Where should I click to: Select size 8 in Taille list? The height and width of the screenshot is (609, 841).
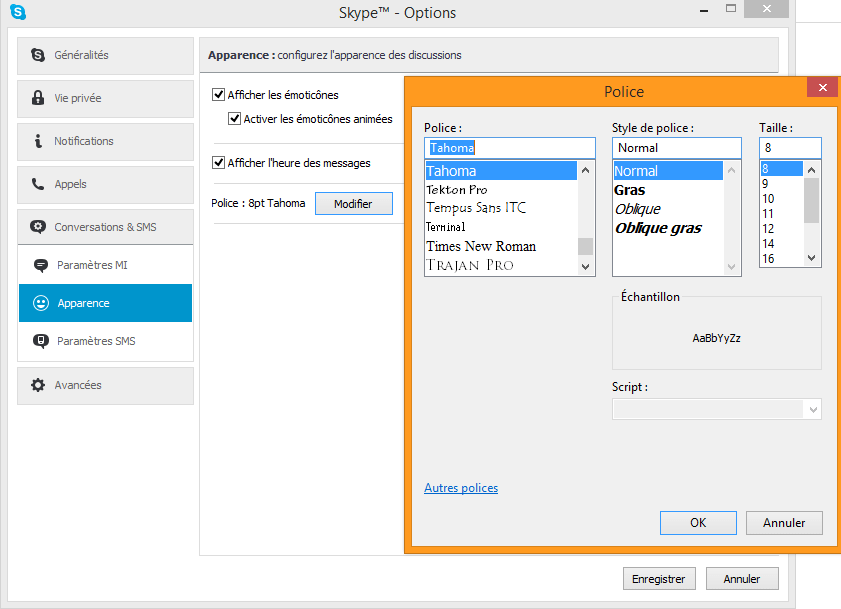(x=781, y=168)
